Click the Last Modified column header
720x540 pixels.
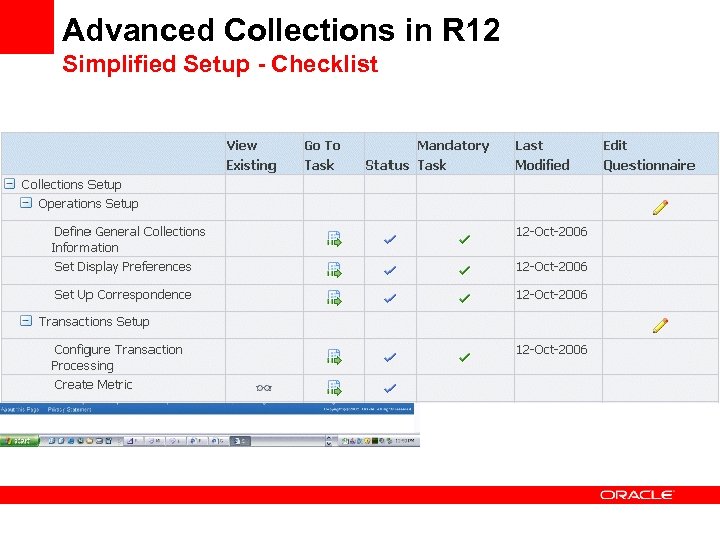(x=542, y=155)
